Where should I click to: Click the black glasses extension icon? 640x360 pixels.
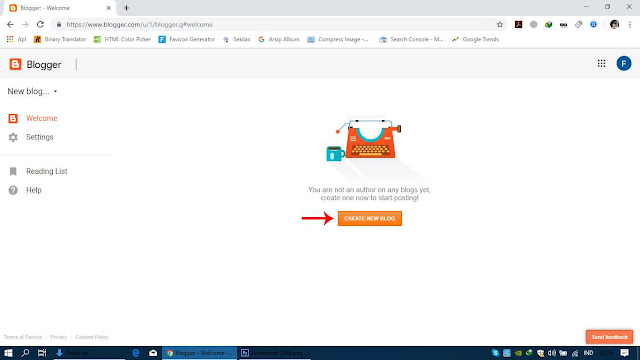[x=563, y=24]
